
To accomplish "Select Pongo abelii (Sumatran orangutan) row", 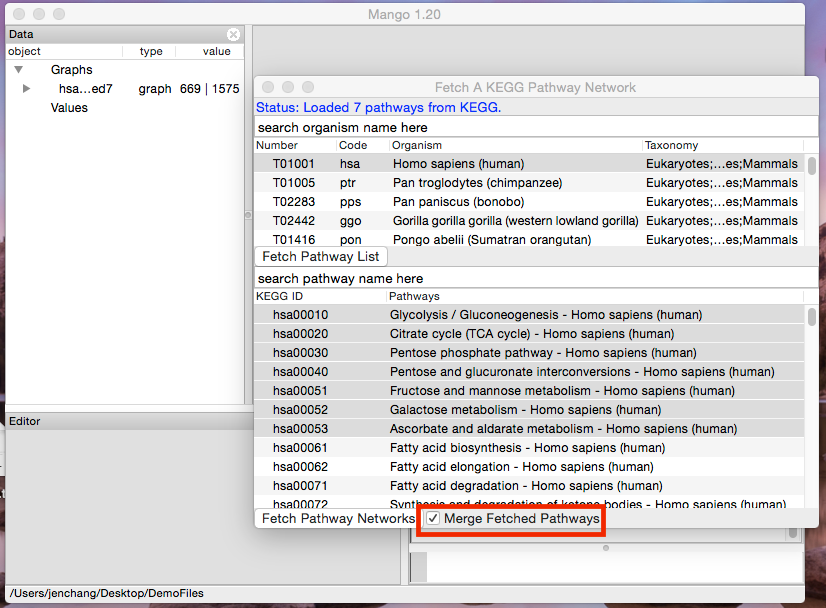I will click(x=529, y=239).
